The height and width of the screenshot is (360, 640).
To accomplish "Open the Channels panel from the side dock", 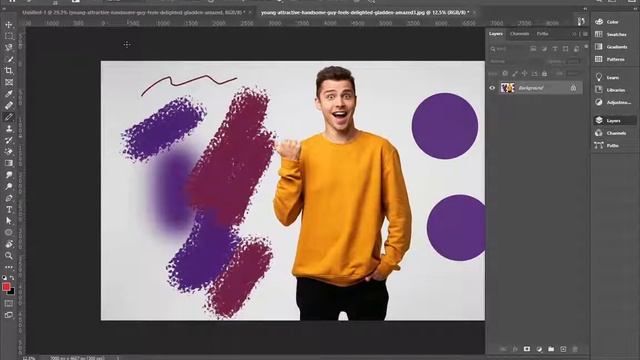I will (x=613, y=133).
